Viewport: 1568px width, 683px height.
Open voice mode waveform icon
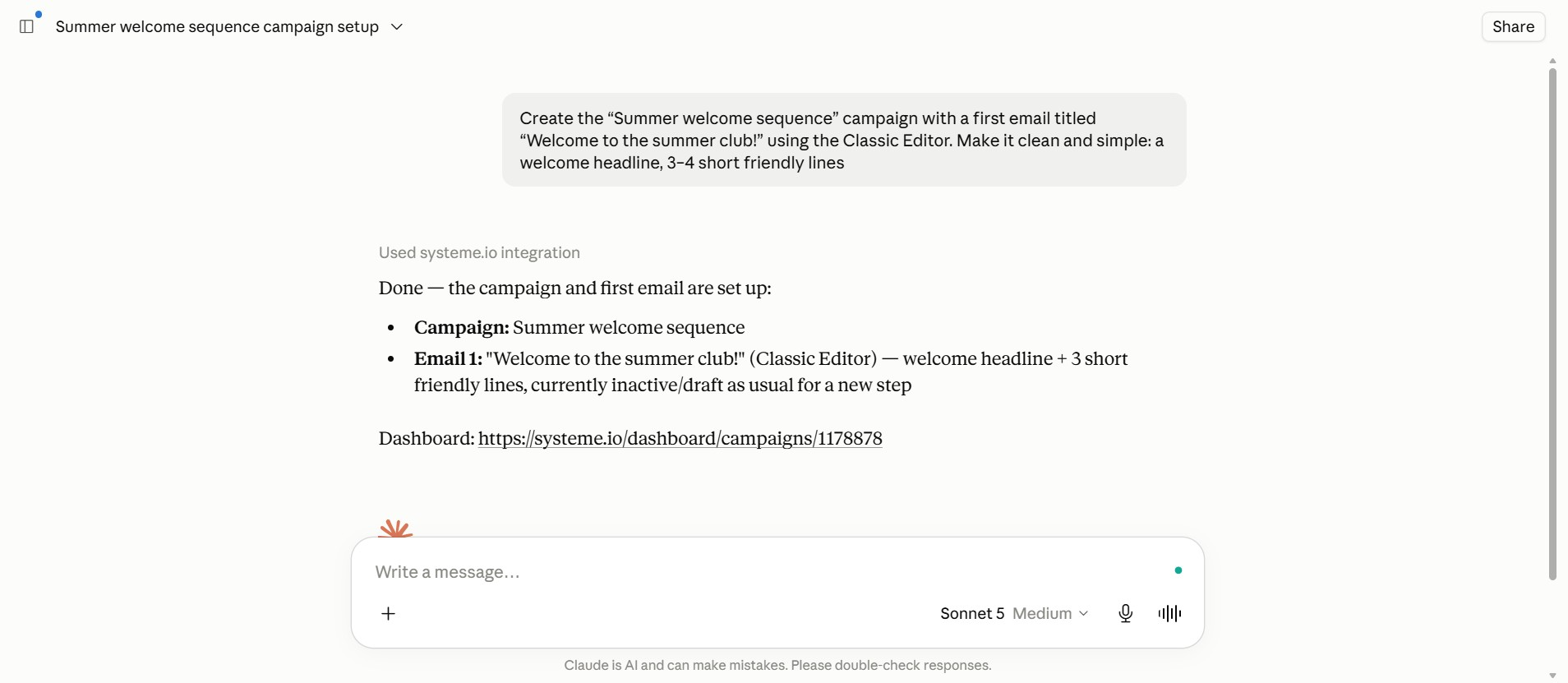click(x=1169, y=614)
